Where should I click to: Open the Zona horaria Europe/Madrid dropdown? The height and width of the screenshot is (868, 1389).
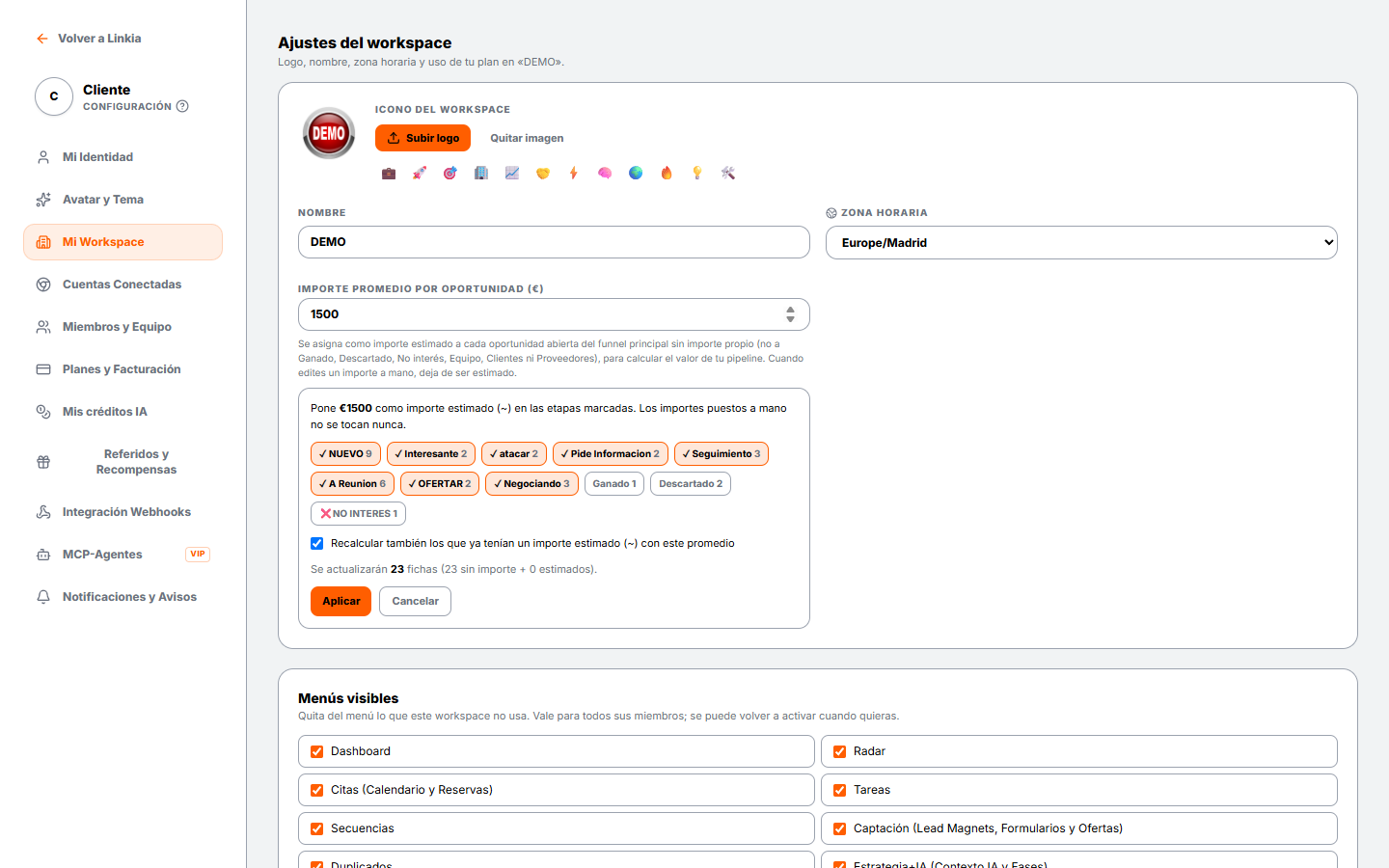[x=1081, y=243]
